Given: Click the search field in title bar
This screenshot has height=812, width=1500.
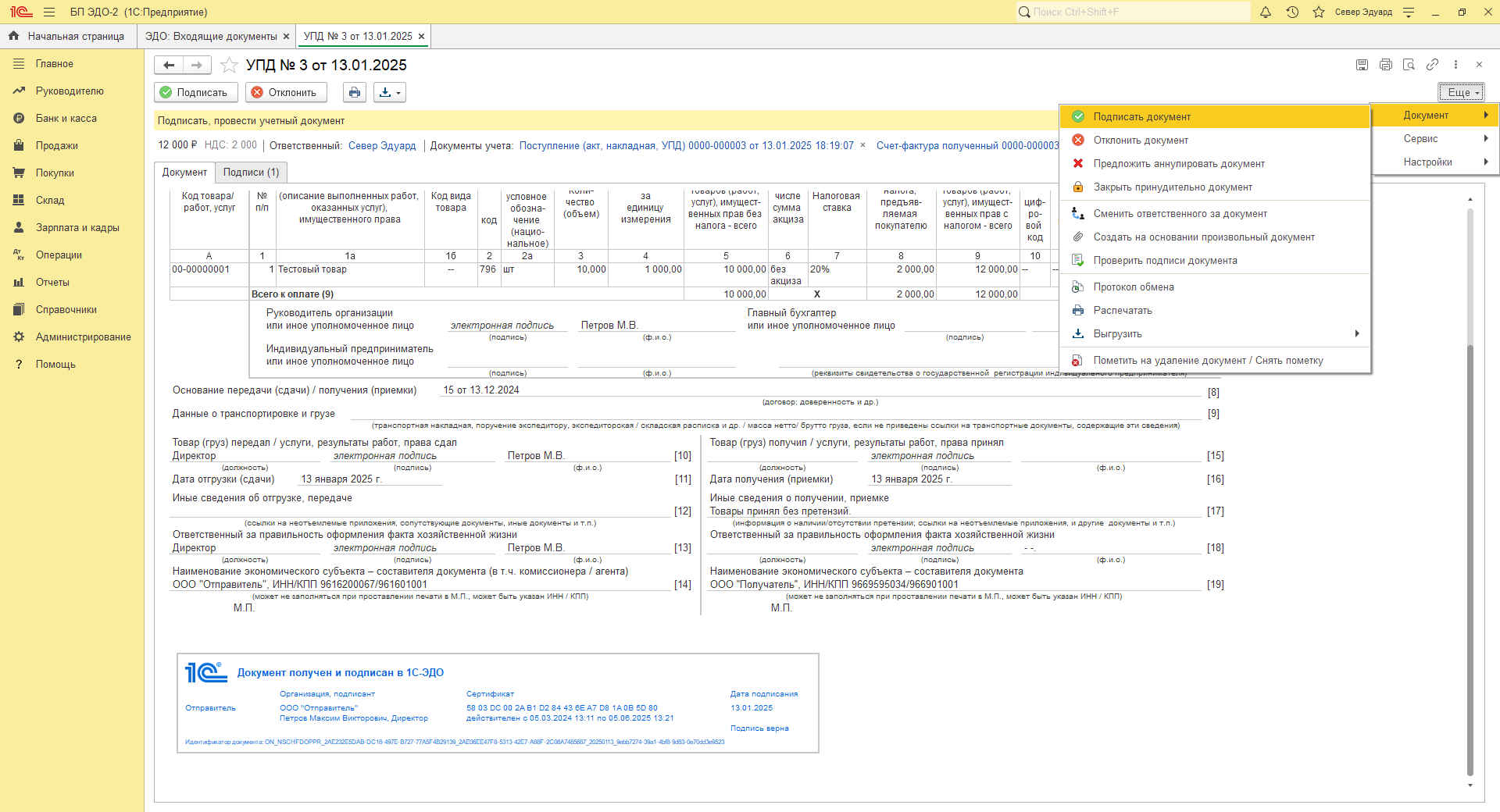Looking at the screenshot, I should (x=1133, y=12).
